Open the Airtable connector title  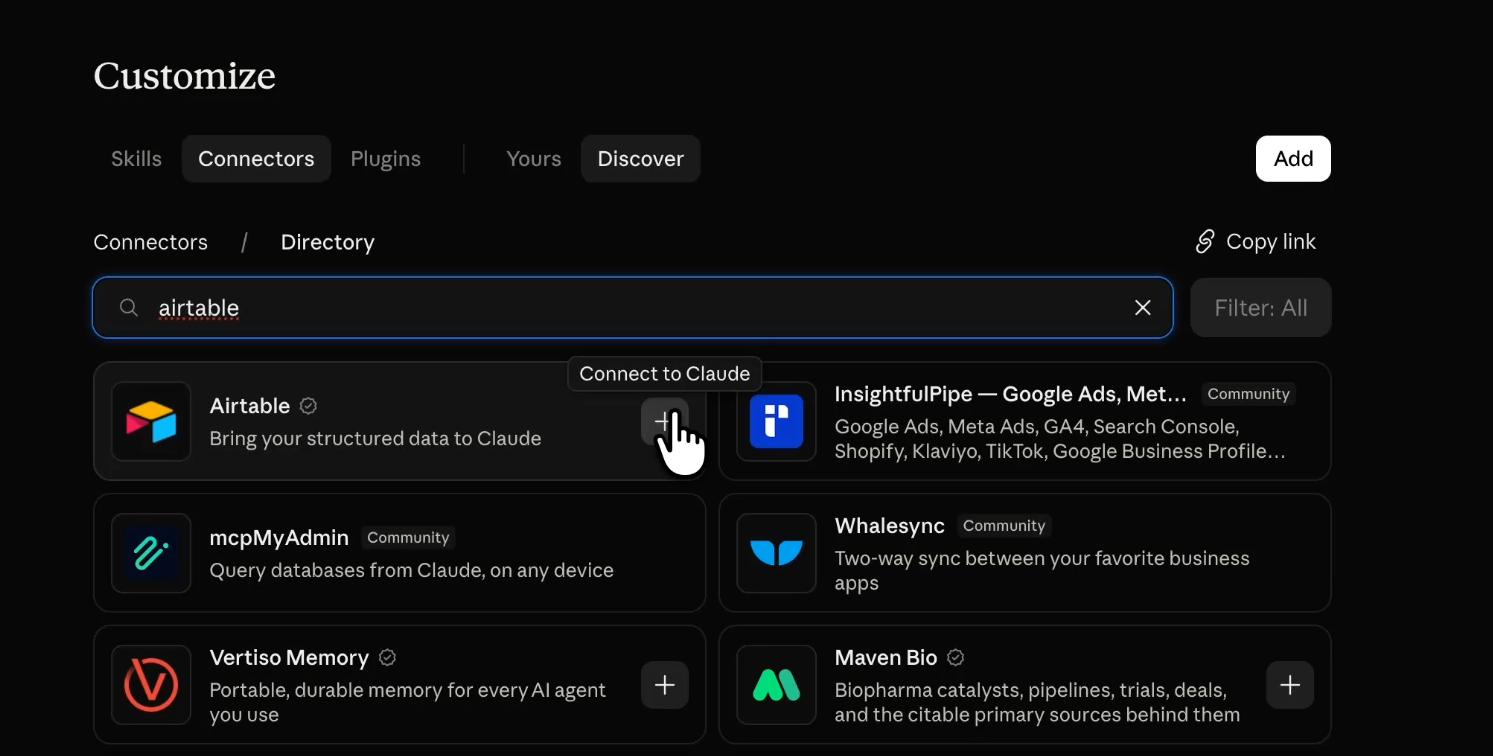pyautogui.click(x=250, y=406)
